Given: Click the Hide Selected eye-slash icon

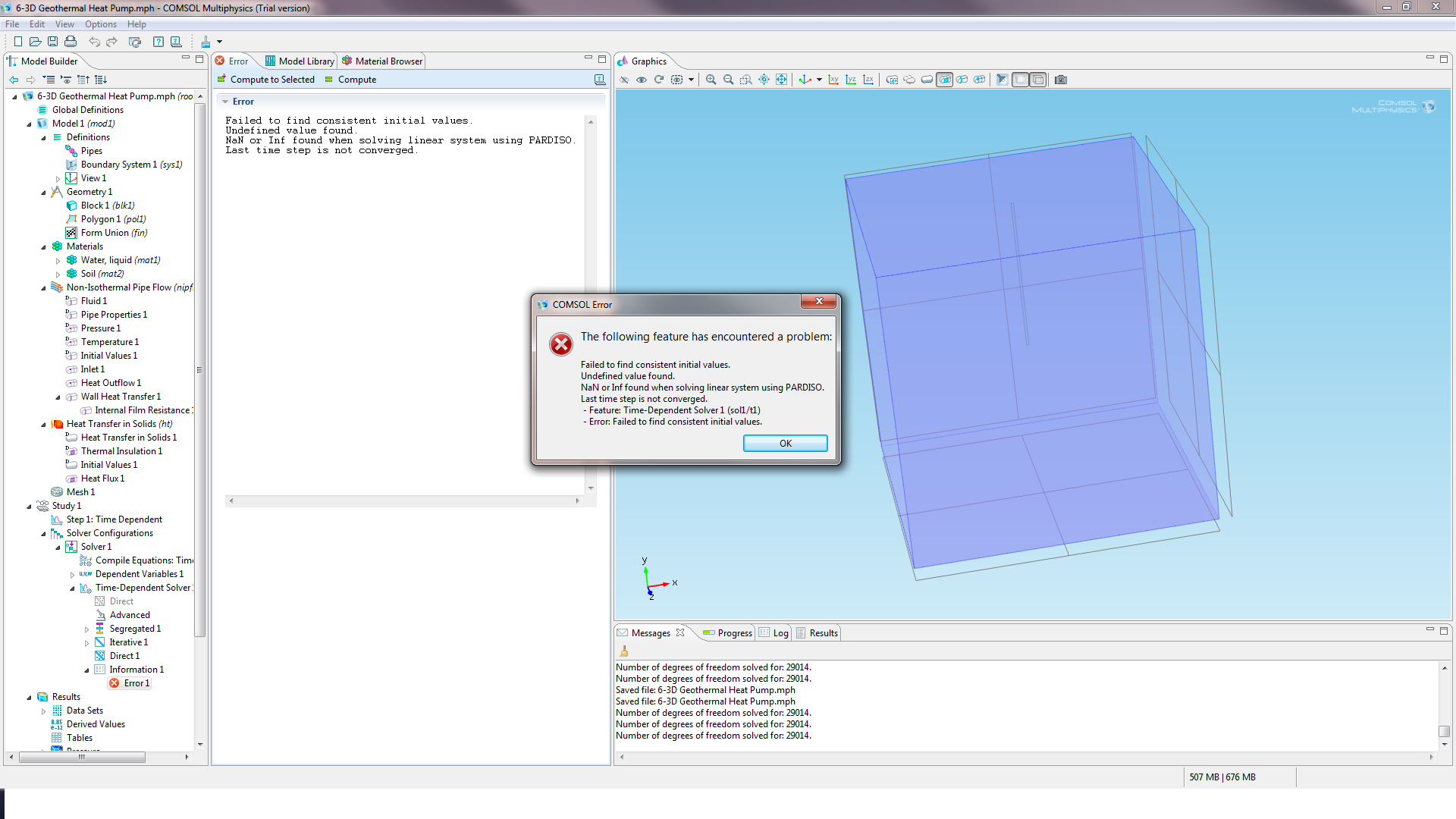Looking at the screenshot, I should tap(624, 80).
